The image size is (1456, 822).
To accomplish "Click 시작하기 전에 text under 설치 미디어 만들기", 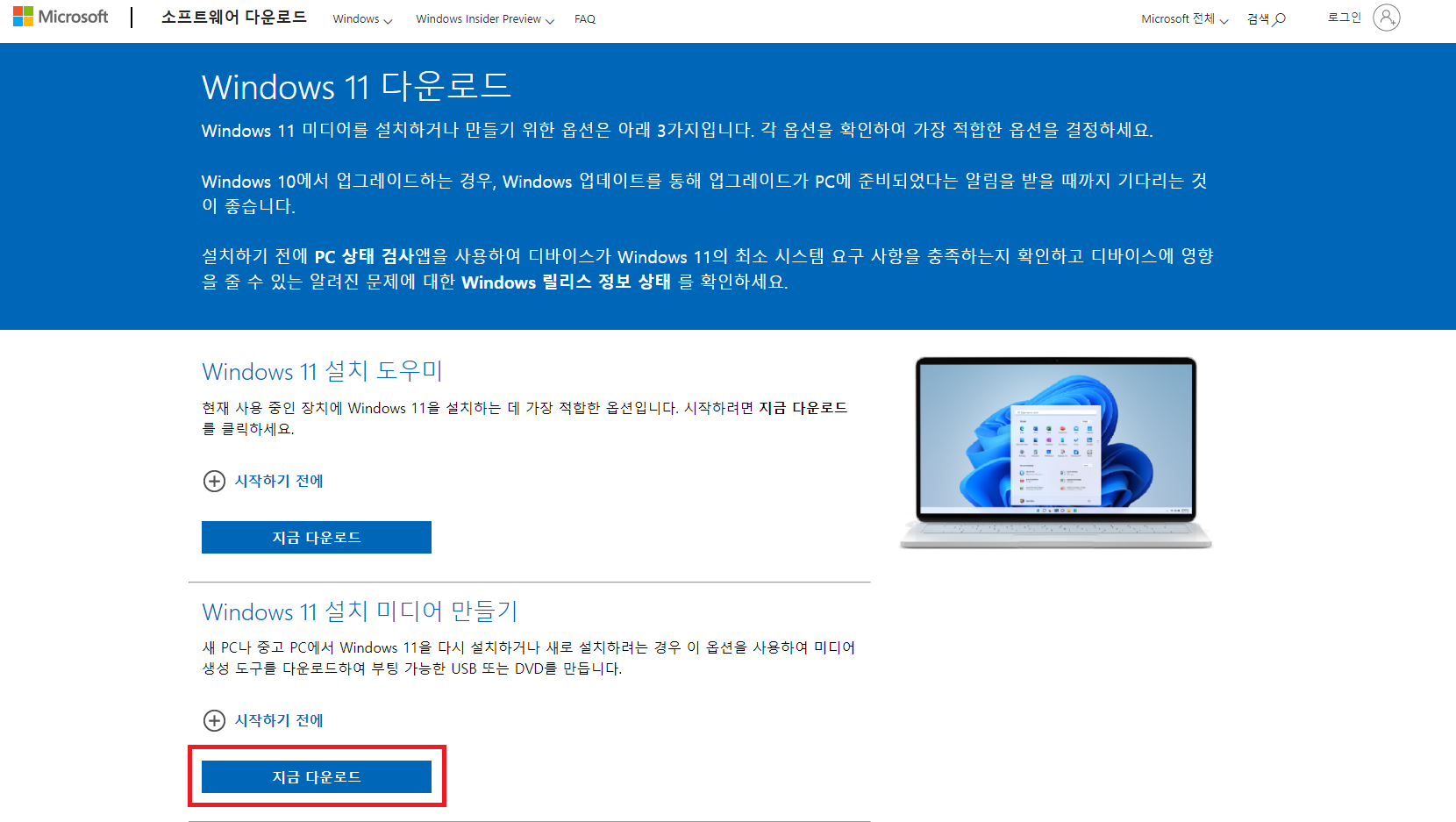I will (x=279, y=720).
